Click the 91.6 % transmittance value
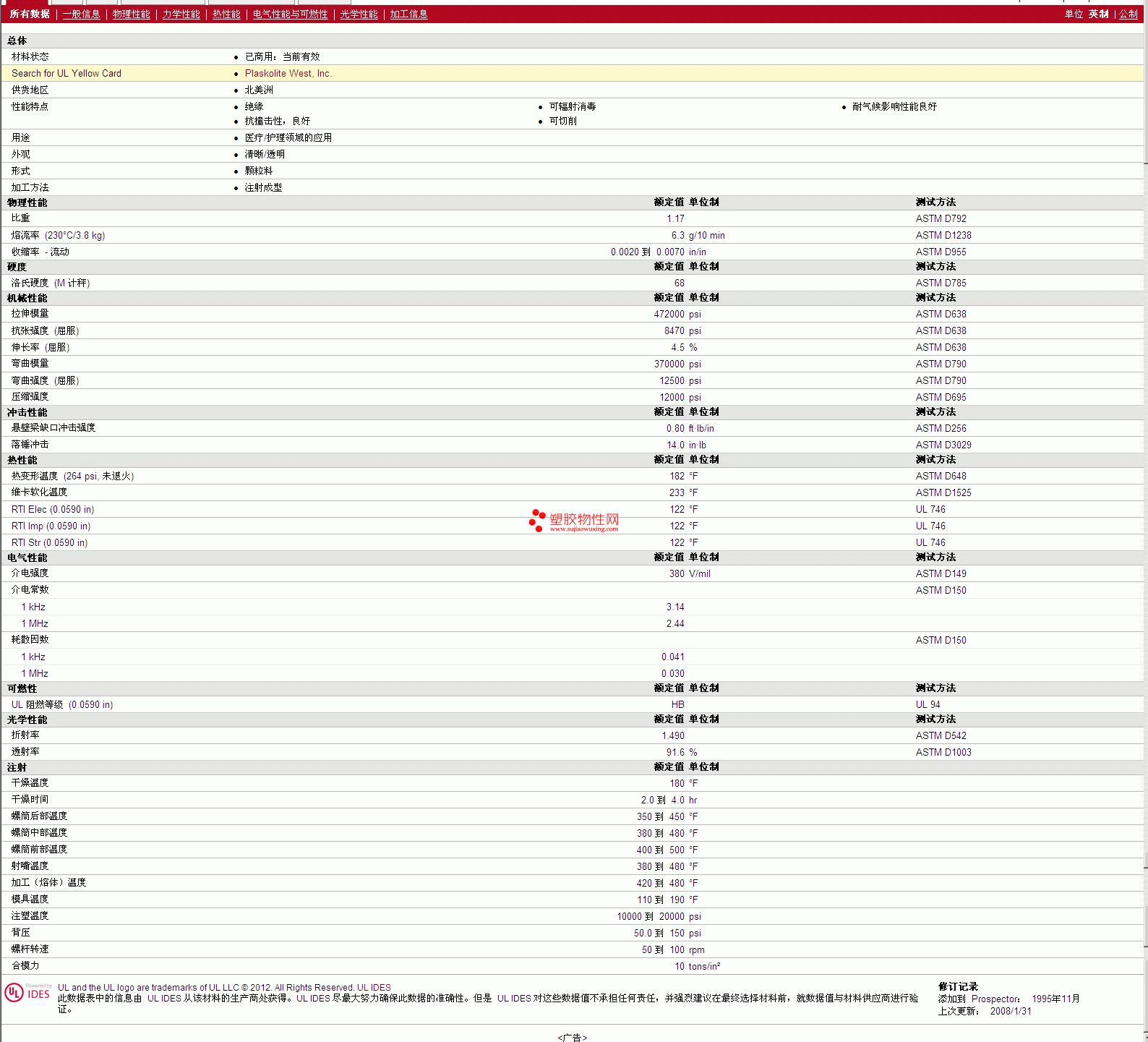 click(x=682, y=752)
